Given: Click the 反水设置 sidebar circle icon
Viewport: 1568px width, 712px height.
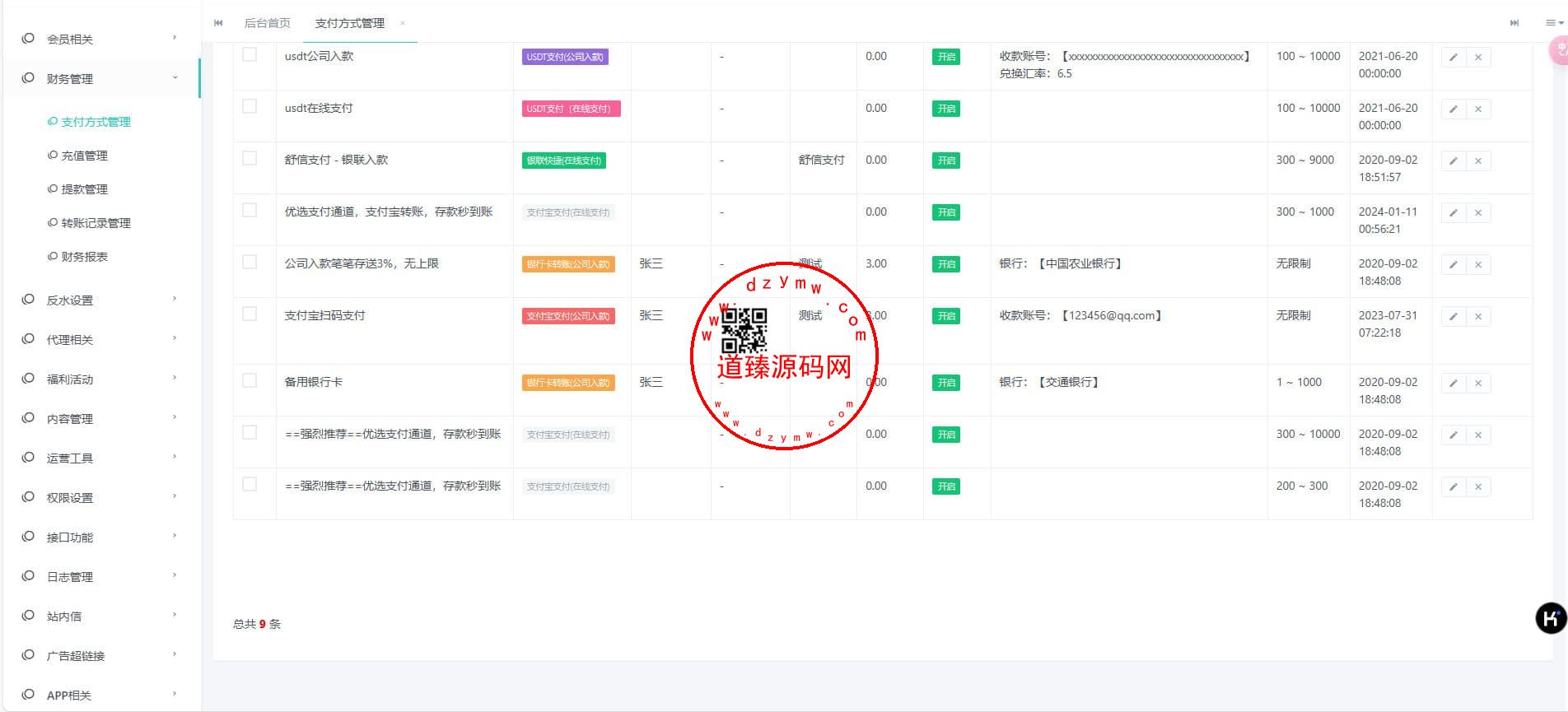Looking at the screenshot, I should (x=28, y=299).
